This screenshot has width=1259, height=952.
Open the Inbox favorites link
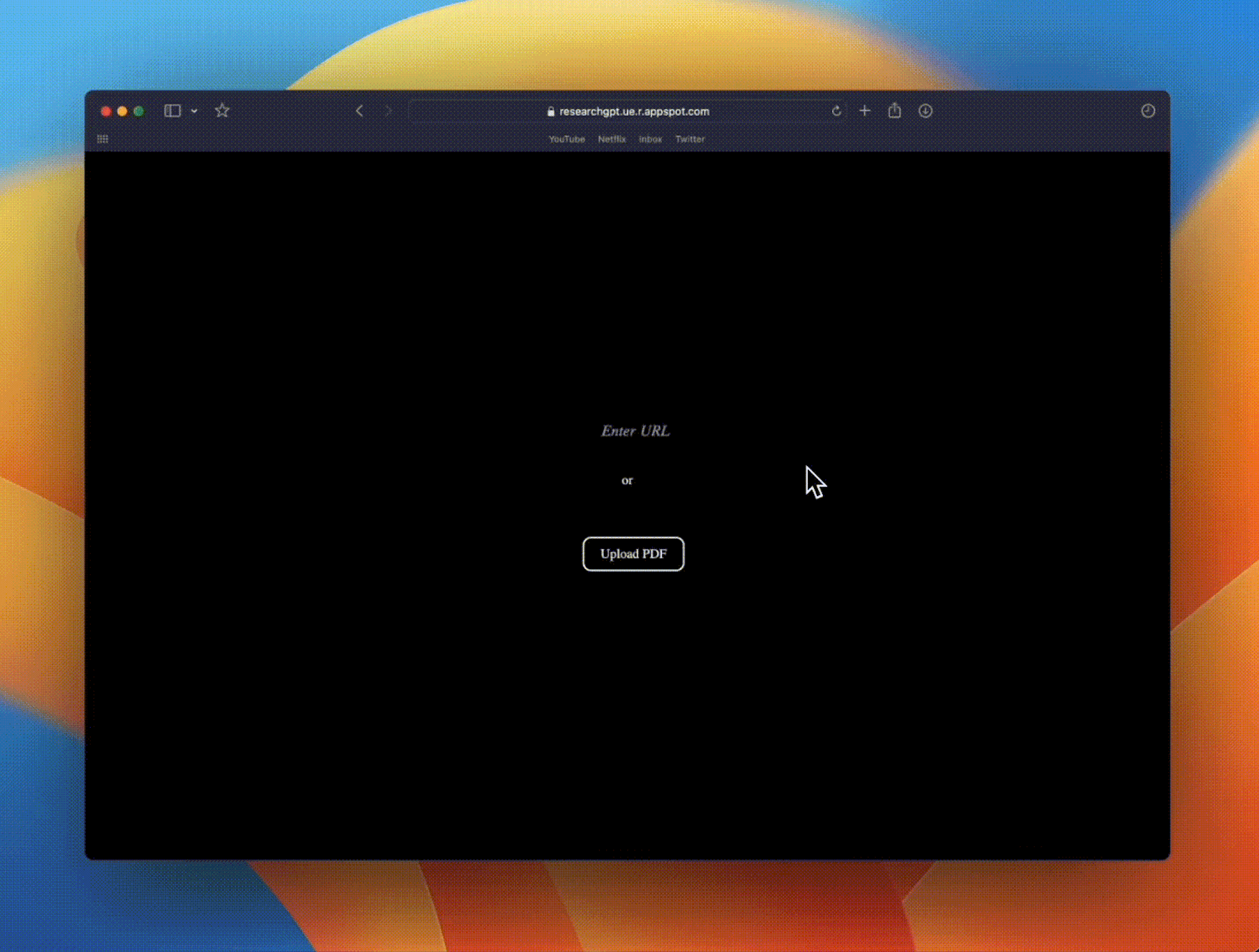coord(650,139)
